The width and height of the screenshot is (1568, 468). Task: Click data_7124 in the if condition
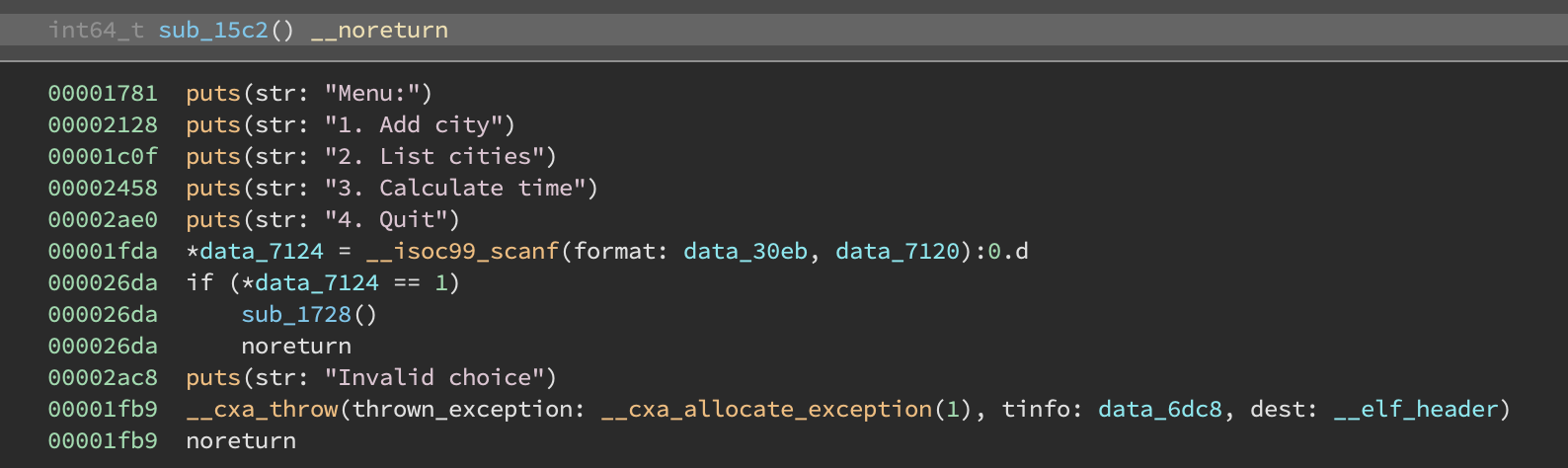tap(316, 283)
